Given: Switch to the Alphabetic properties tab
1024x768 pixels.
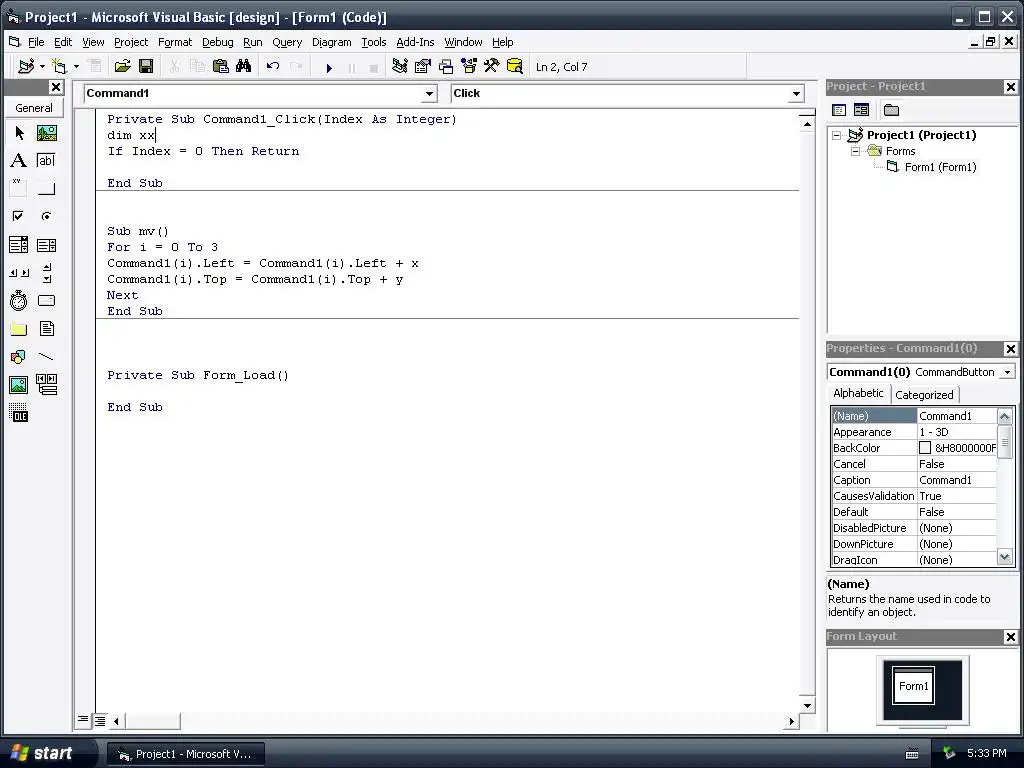Looking at the screenshot, I should coord(858,393).
